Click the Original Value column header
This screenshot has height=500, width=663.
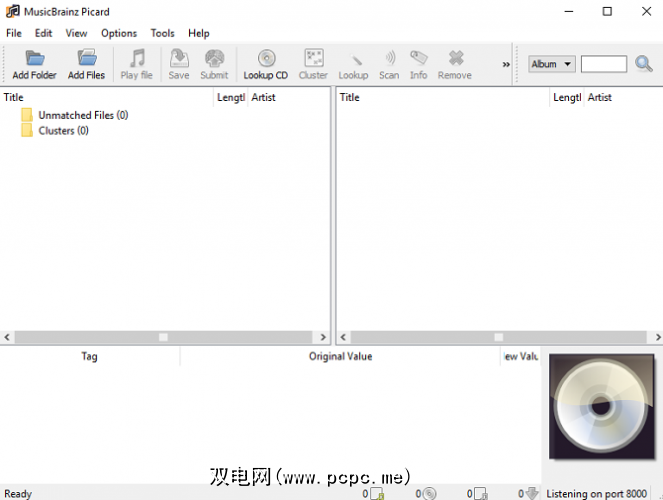point(340,356)
